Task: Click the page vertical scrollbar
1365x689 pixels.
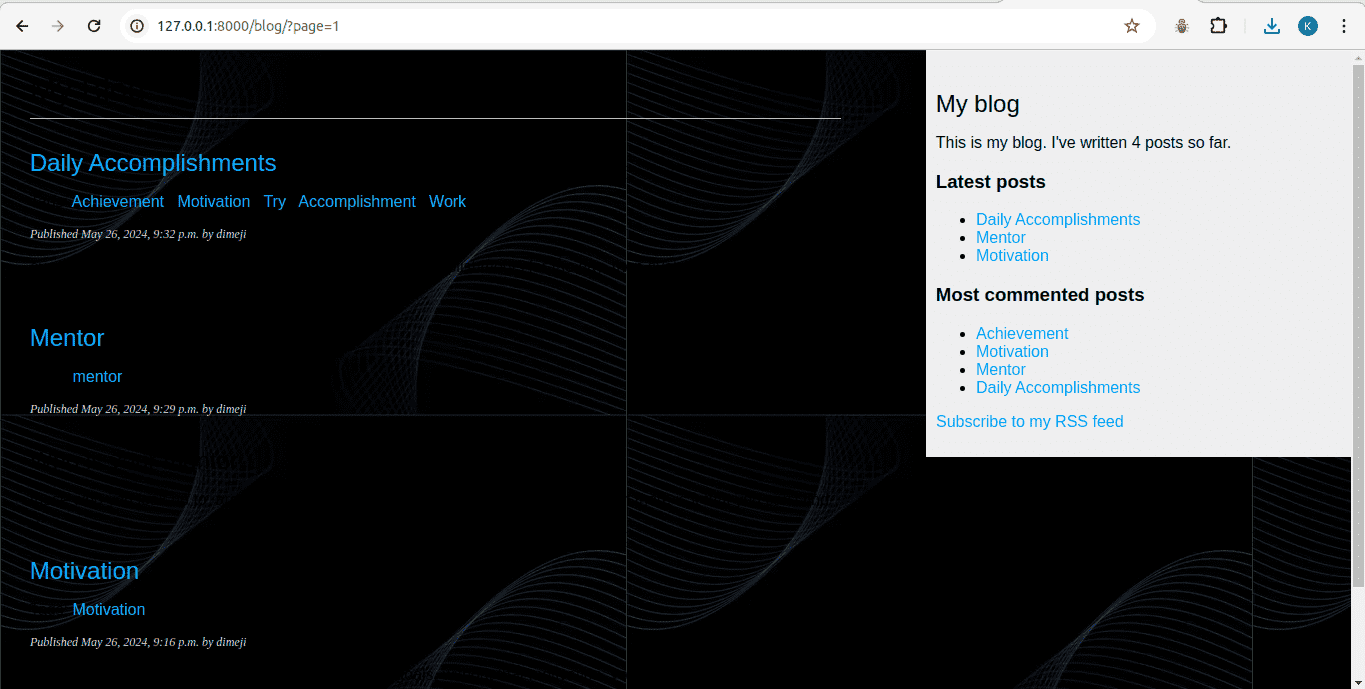Action: click(1357, 320)
